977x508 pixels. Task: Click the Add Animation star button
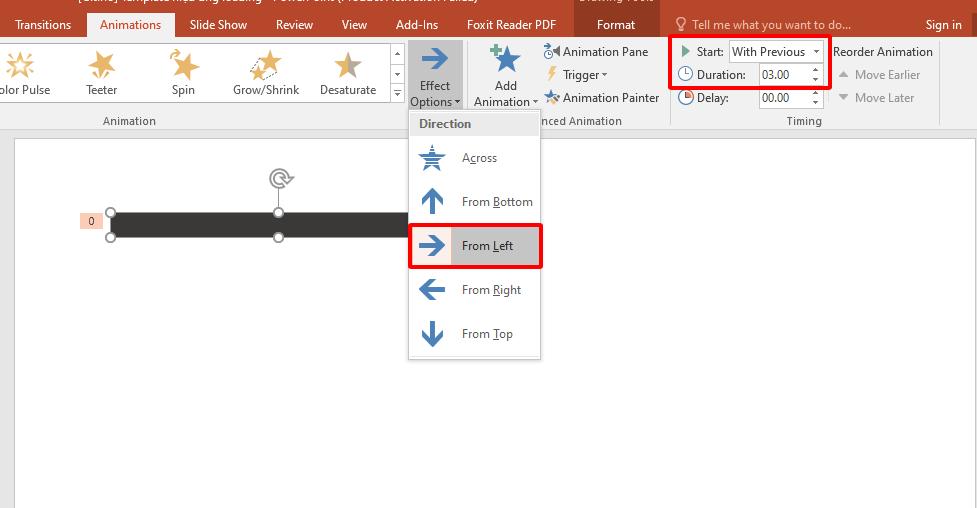coord(505,75)
